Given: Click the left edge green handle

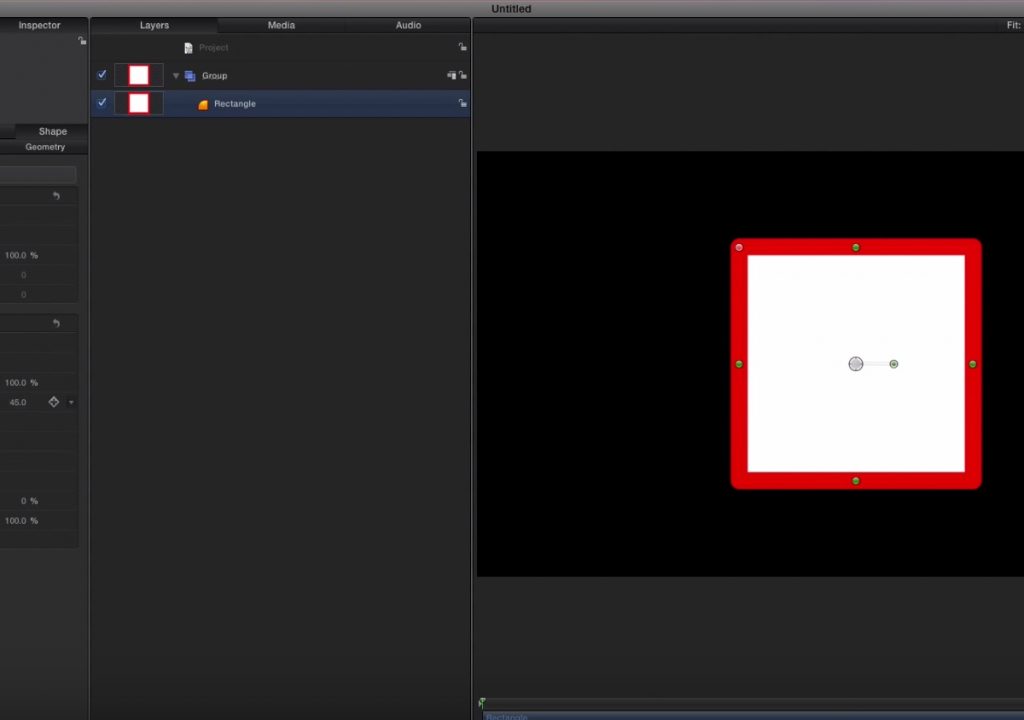Looking at the screenshot, I should [739, 364].
